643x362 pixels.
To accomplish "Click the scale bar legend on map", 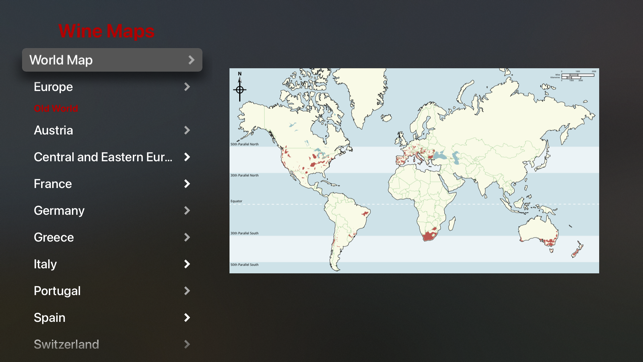I will click(x=575, y=75).
